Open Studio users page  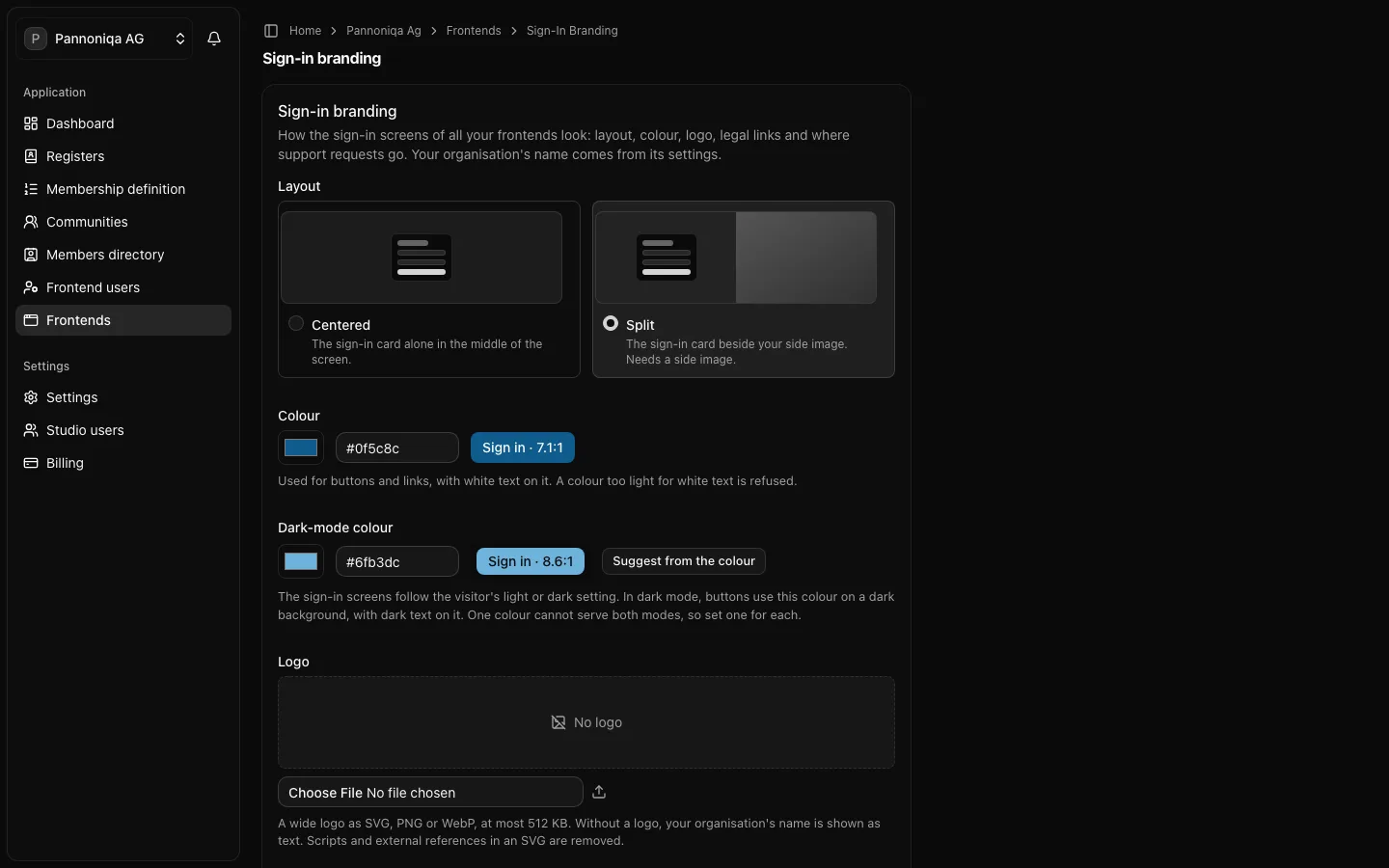[123, 430]
